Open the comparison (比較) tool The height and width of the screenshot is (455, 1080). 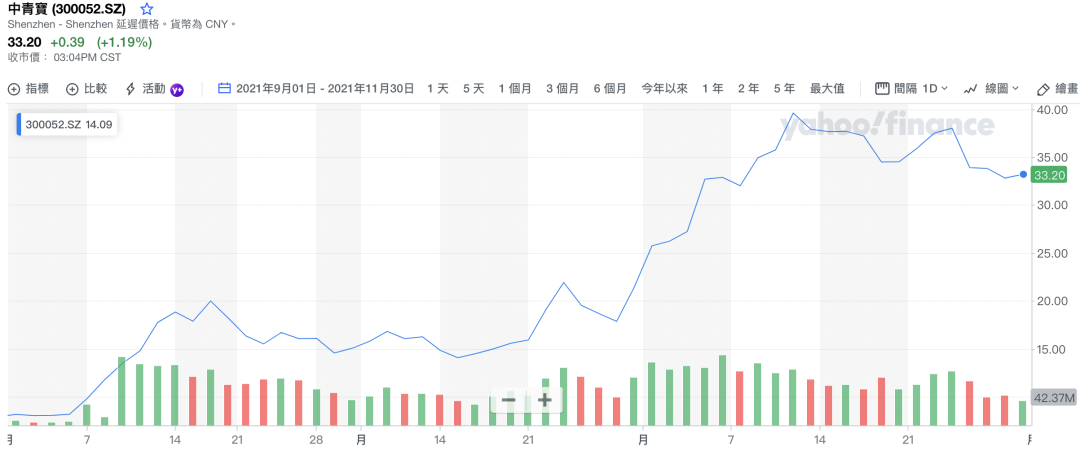[x=87, y=88]
